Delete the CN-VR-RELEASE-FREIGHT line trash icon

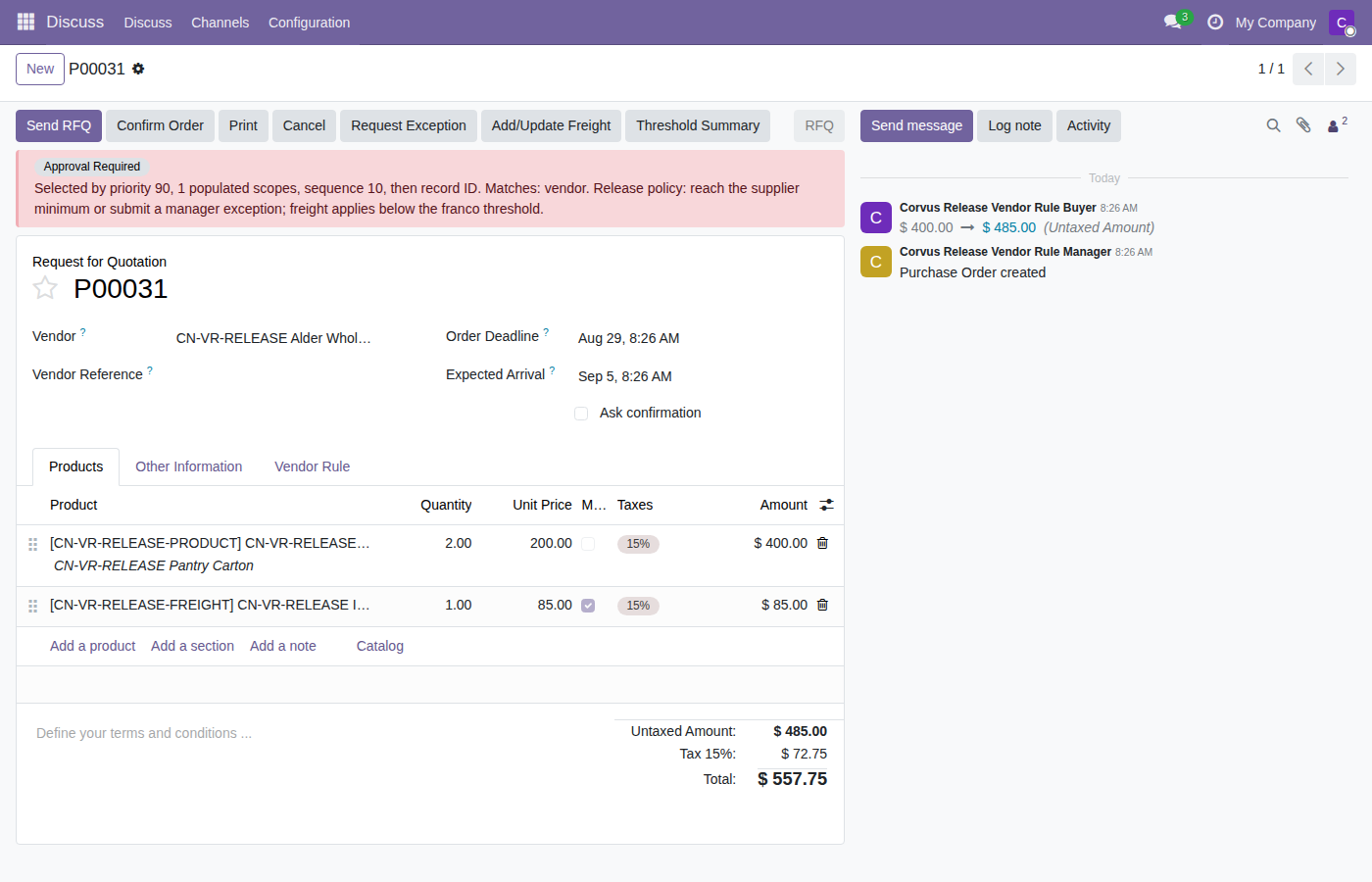pos(822,605)
